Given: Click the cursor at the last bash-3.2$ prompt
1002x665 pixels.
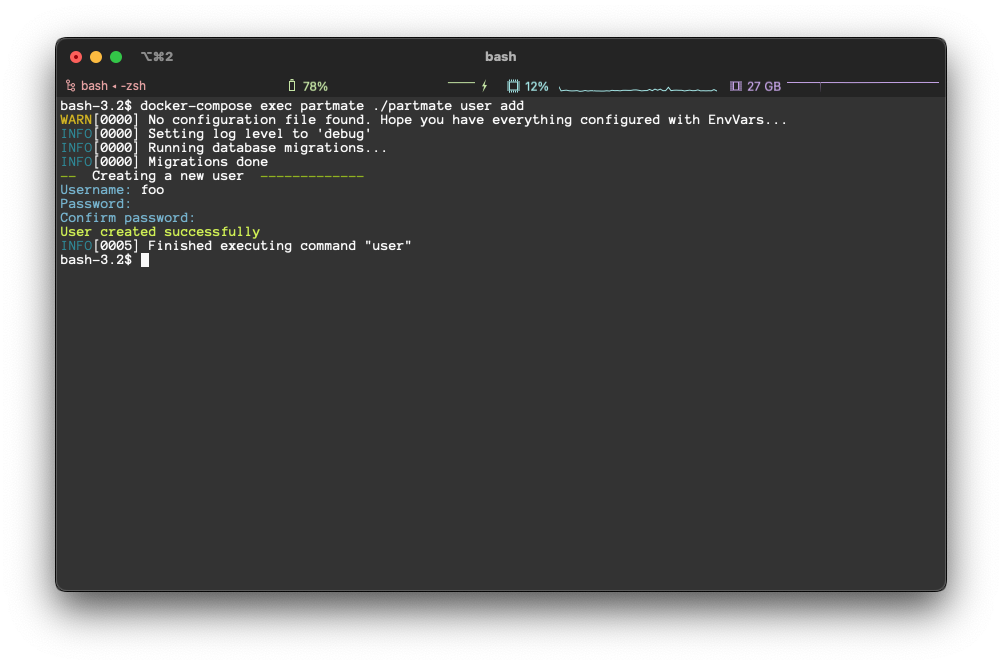Looking at the screenshot, I should pyautogui.click(x=145, y=260).
